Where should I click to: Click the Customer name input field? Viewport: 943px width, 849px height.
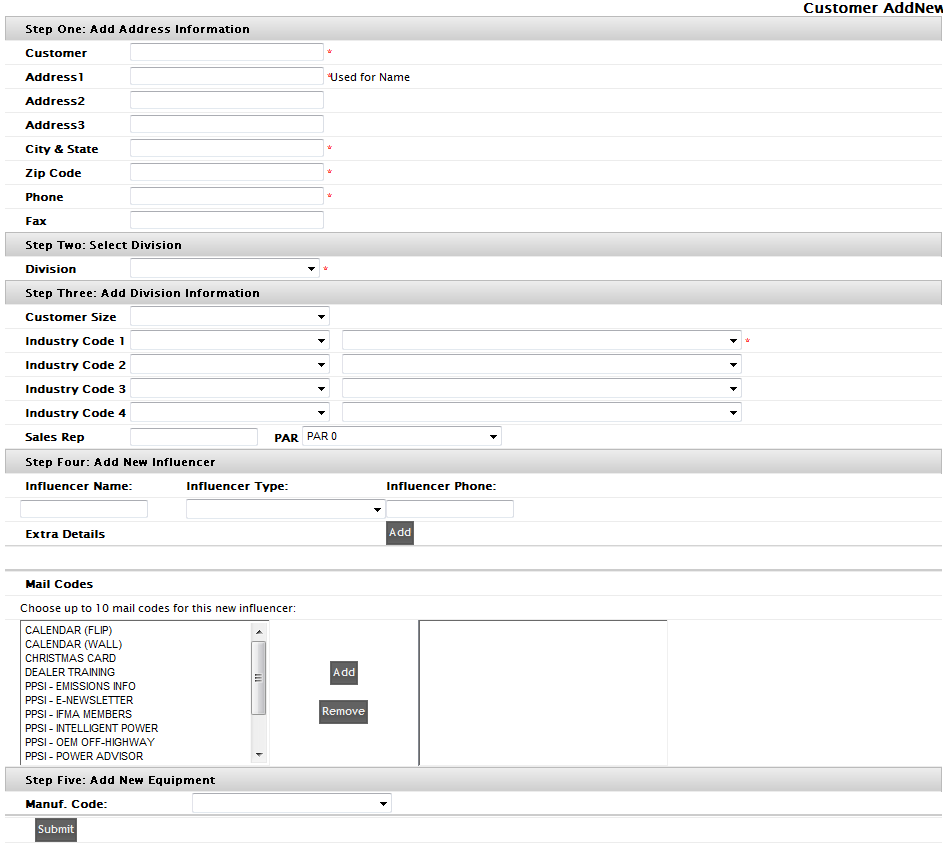coord(227,53)
